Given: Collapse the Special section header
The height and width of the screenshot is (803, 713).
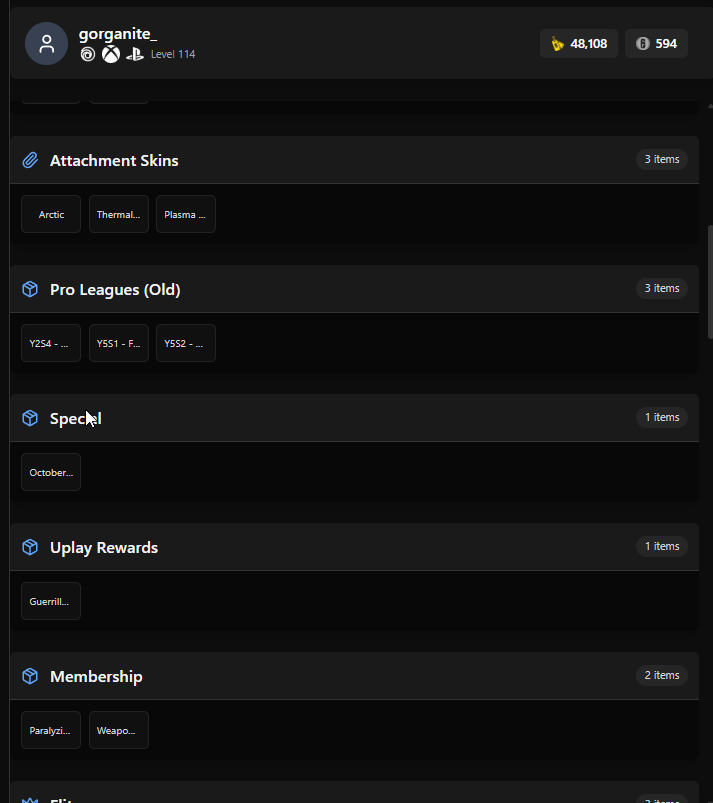Looking at the screenshot, I should pyautogui.click(x=354, y=418).
